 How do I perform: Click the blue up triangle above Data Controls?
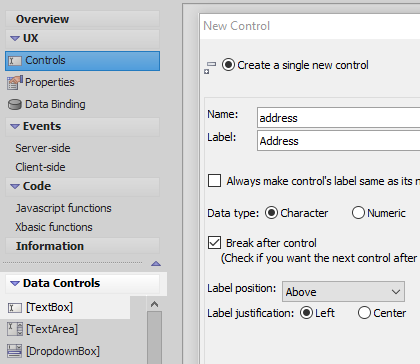tap(156, 264)
